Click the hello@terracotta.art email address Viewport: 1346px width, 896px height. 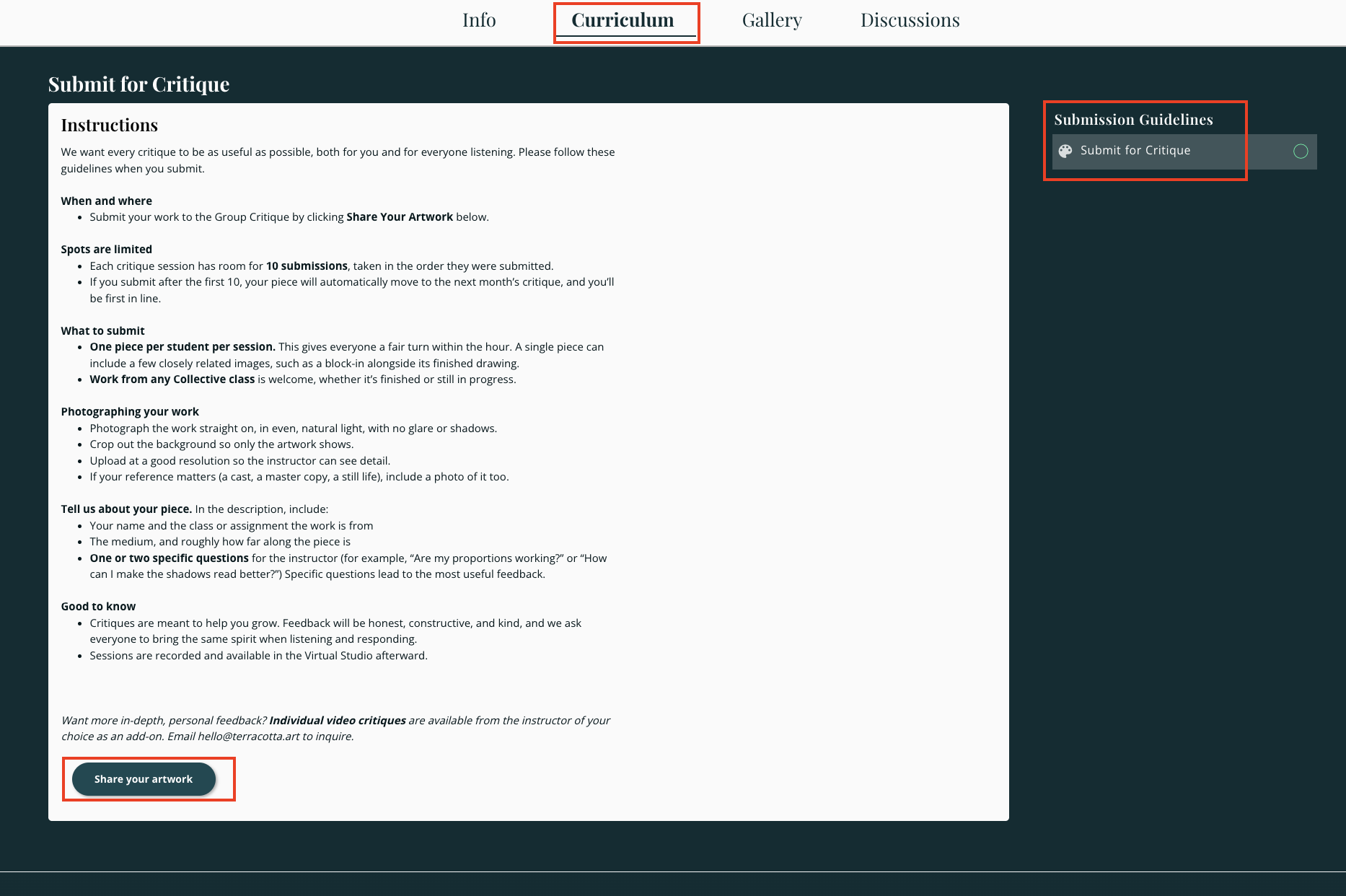pos(248,737)
